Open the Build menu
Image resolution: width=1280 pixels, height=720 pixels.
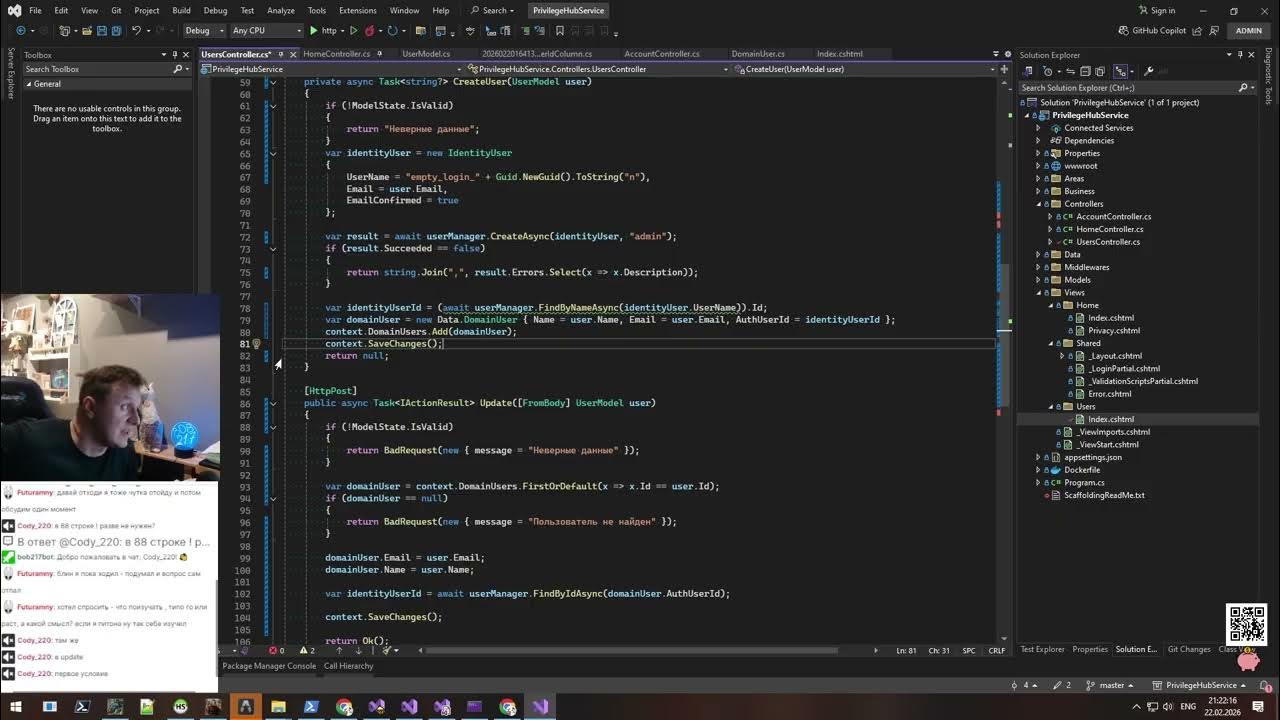coord(181,10)
